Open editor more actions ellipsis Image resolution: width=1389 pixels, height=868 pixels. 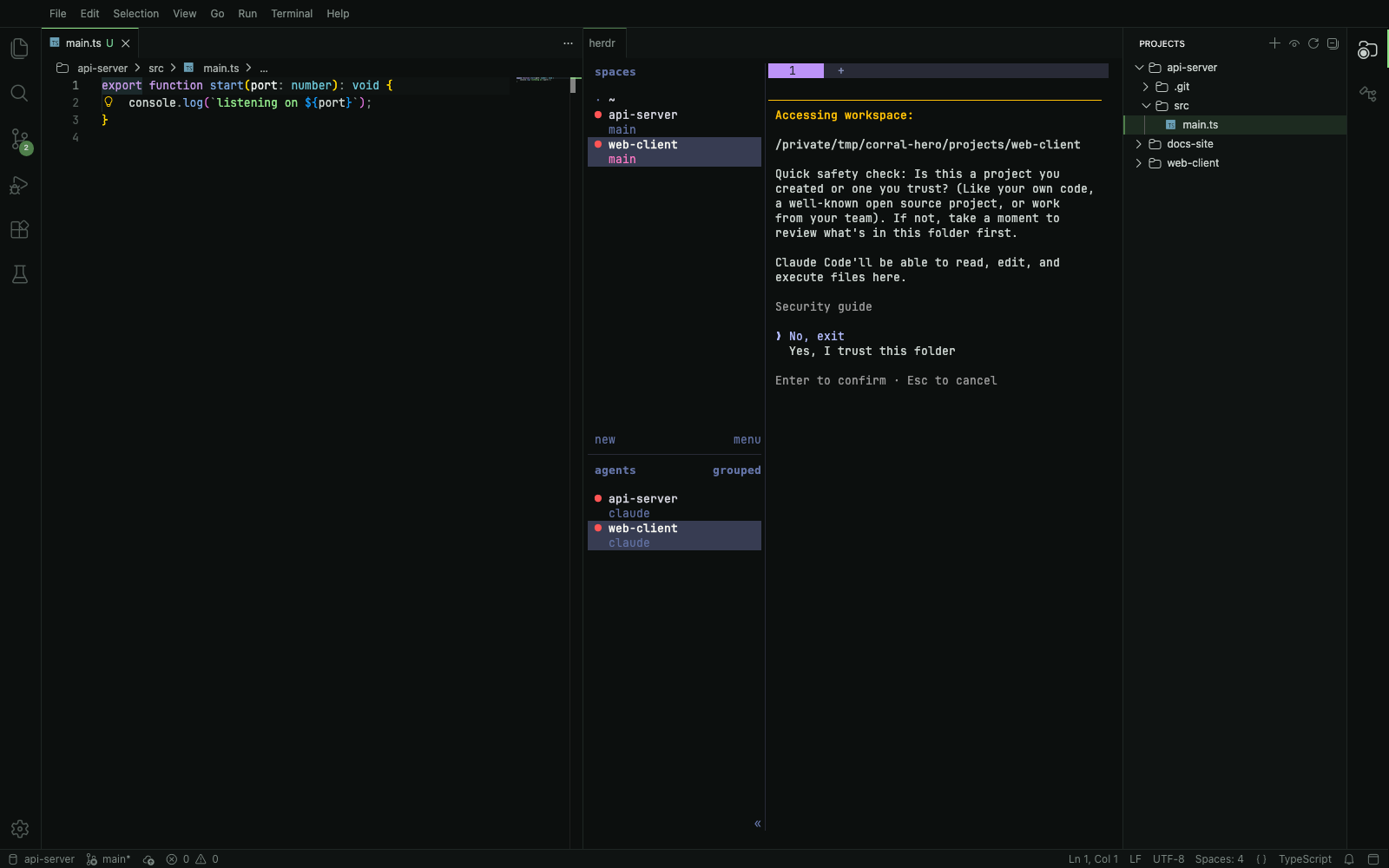coord(568,43)
